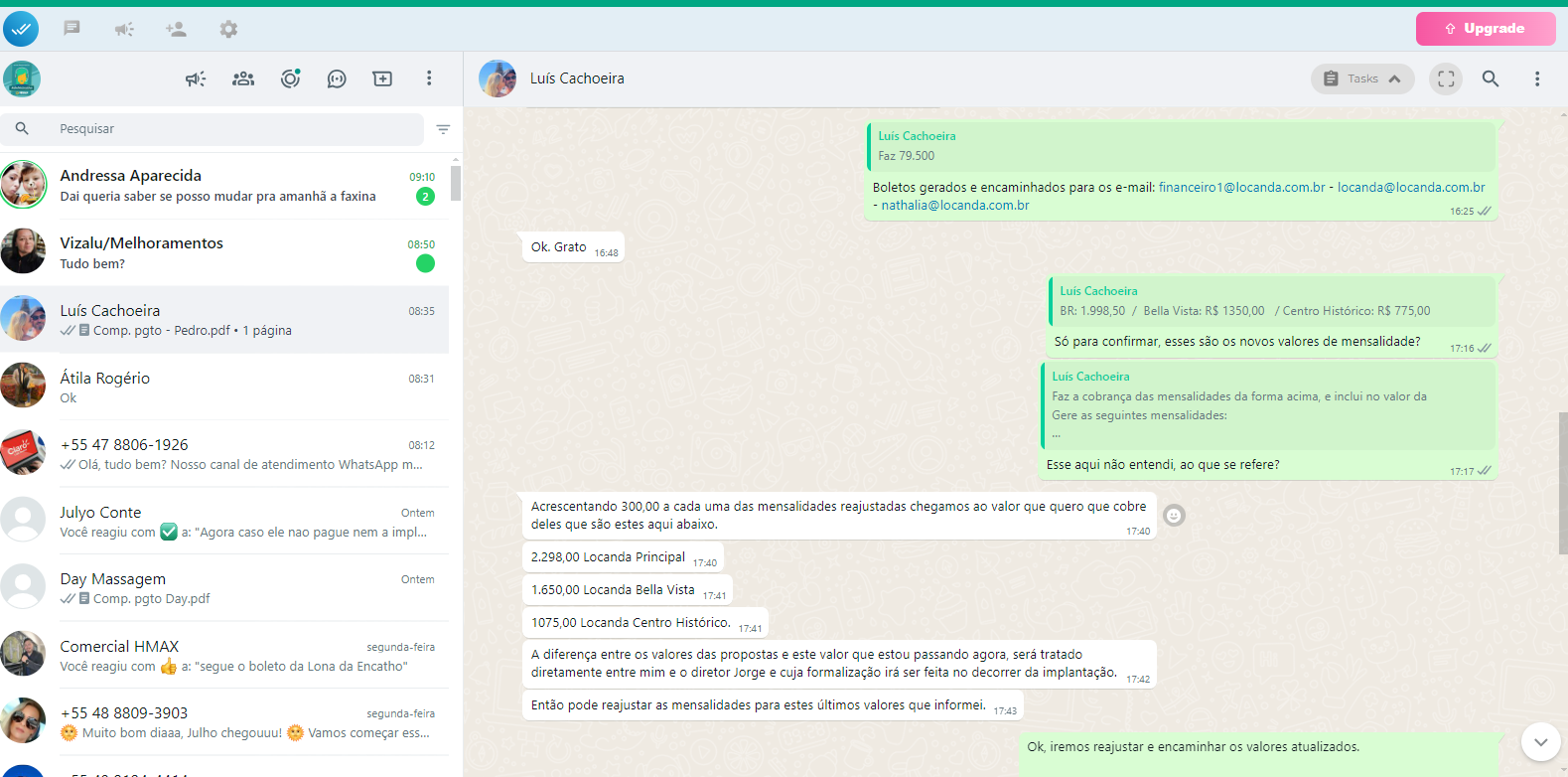Toggle the chat list filter icon
The width and height of the screenshot is (1568, 777).
[443, 129]
